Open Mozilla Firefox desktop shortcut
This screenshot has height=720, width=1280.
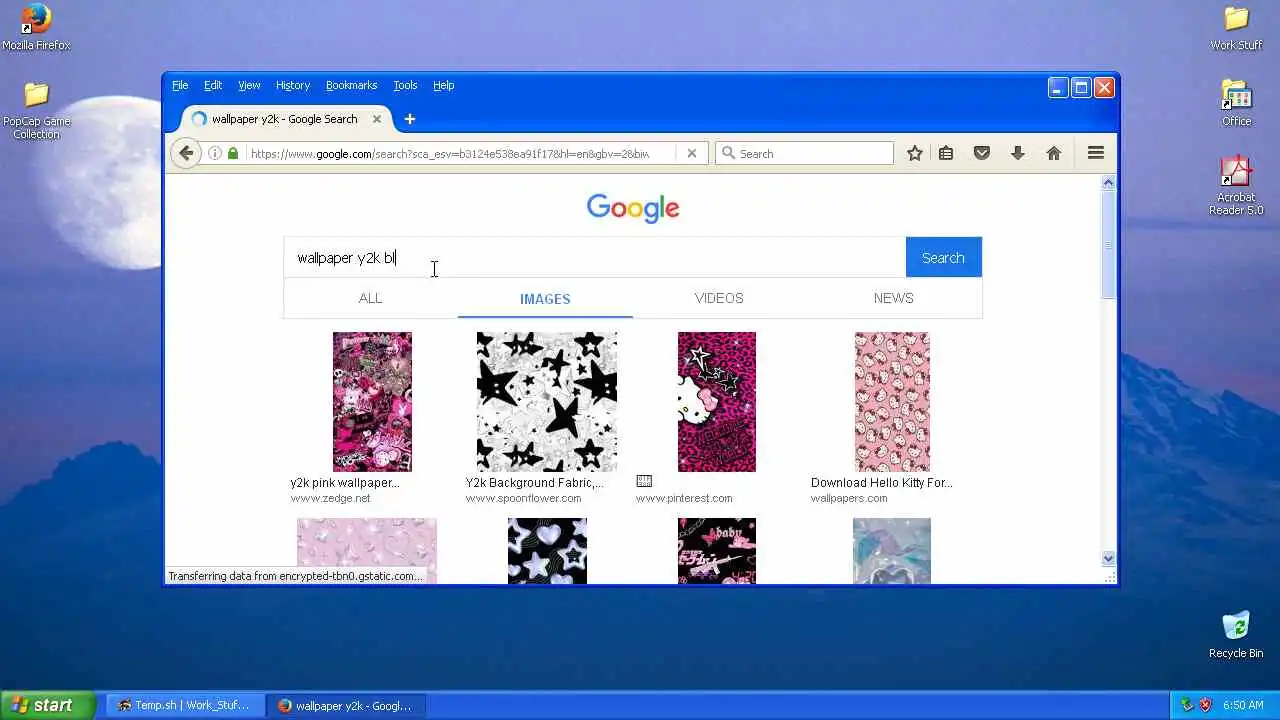click(36, 27)
